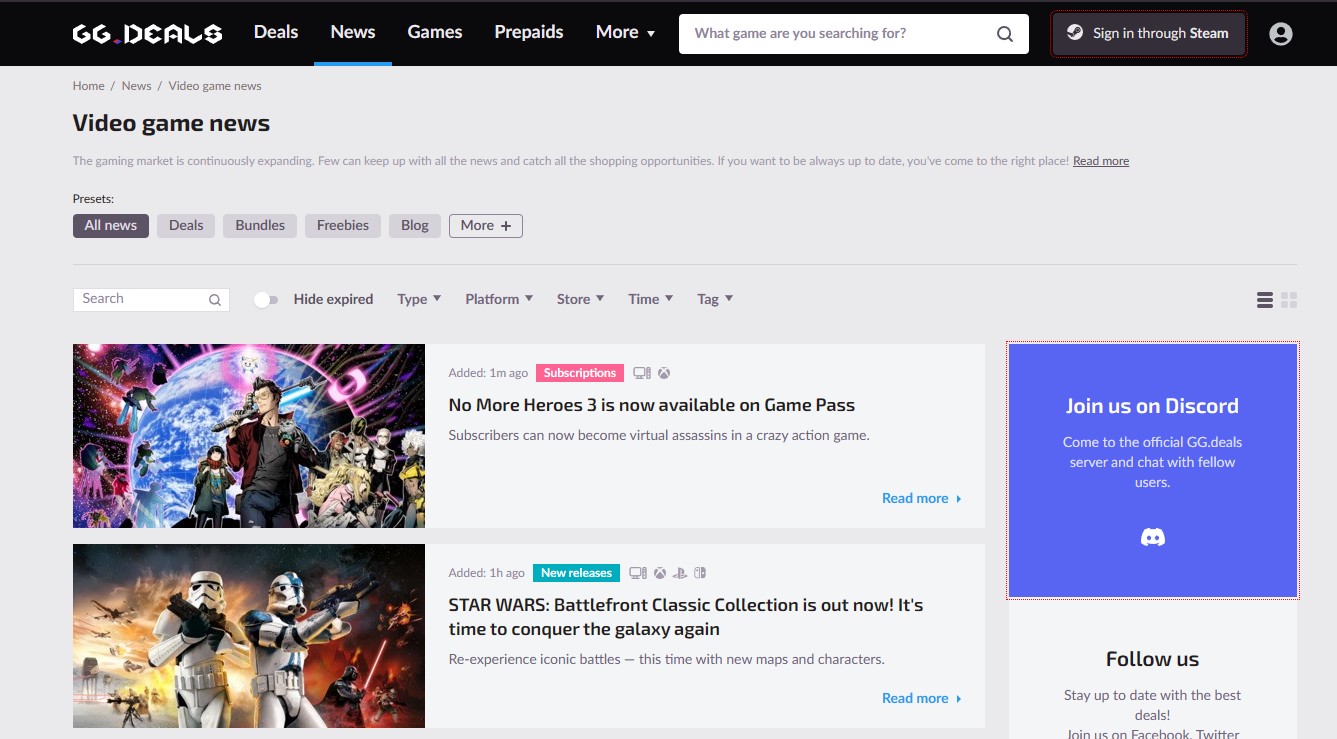Screen dimensions: 1337x739
Task: Open the user account avatar icon
Action: click(1280, 34)
